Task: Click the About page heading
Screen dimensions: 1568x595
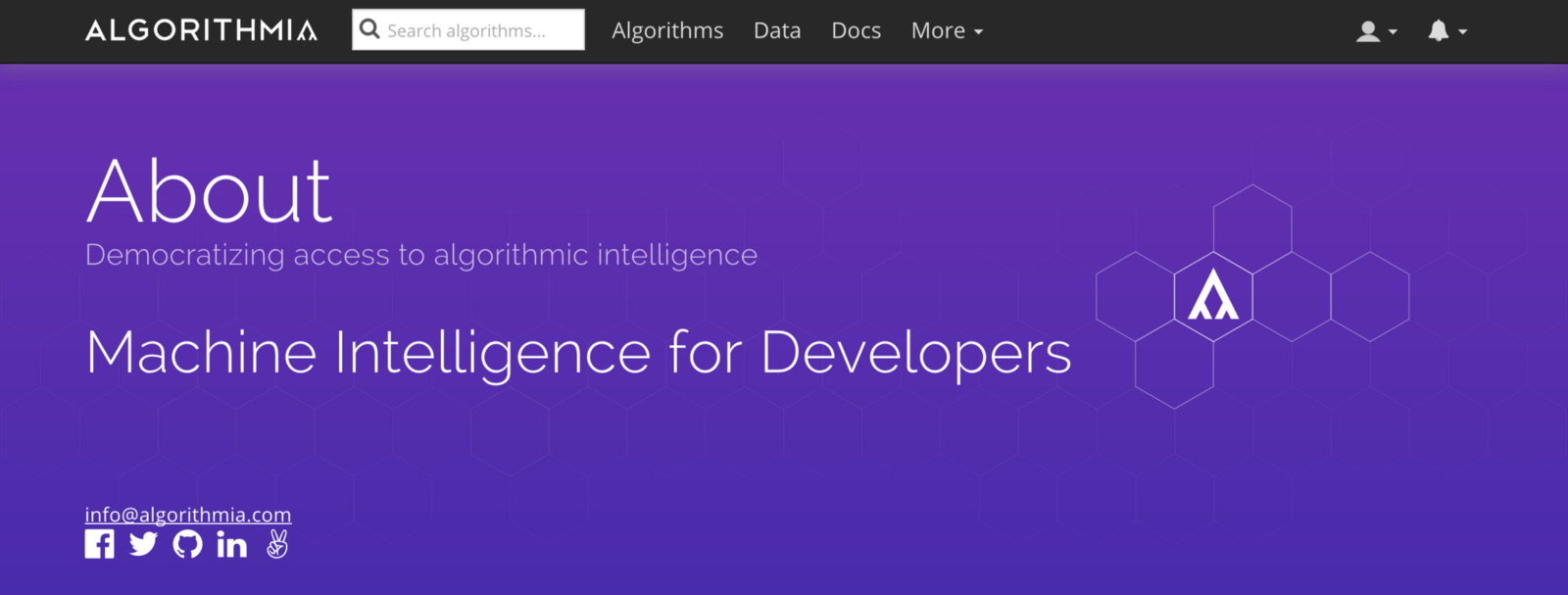Action: [210, 191]
